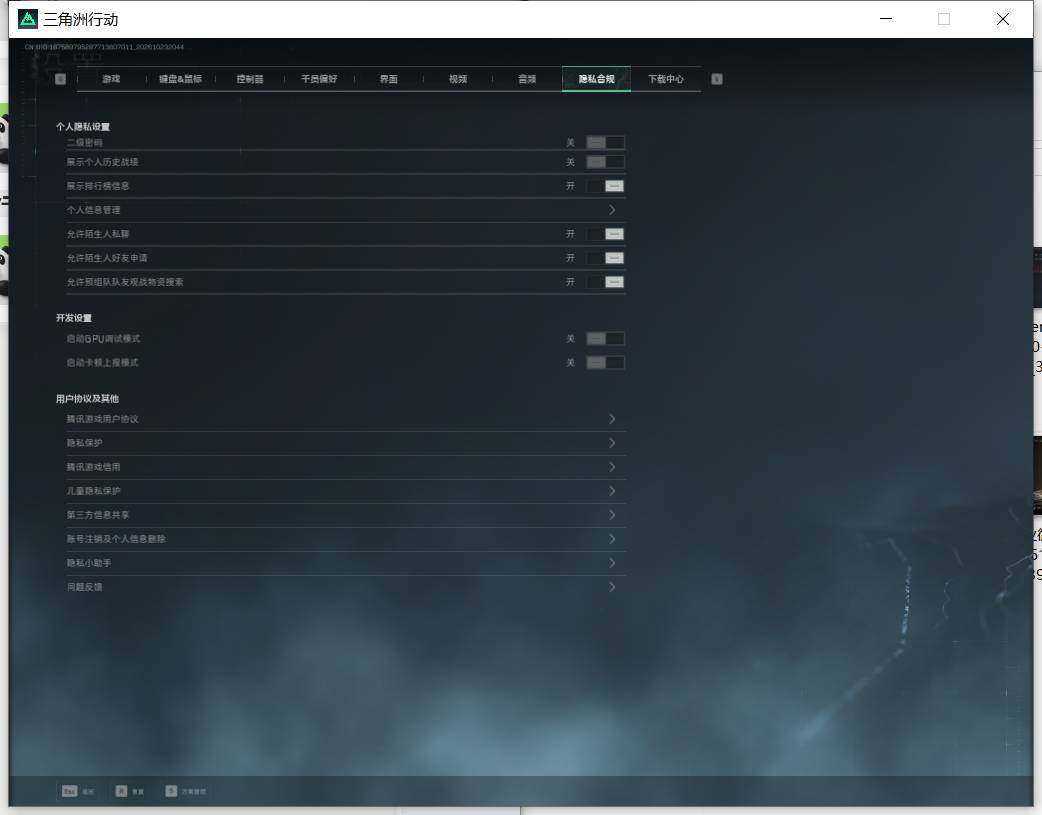Click the previous-tab key icon left of 游戏
1042x815 pixels.
60,79
